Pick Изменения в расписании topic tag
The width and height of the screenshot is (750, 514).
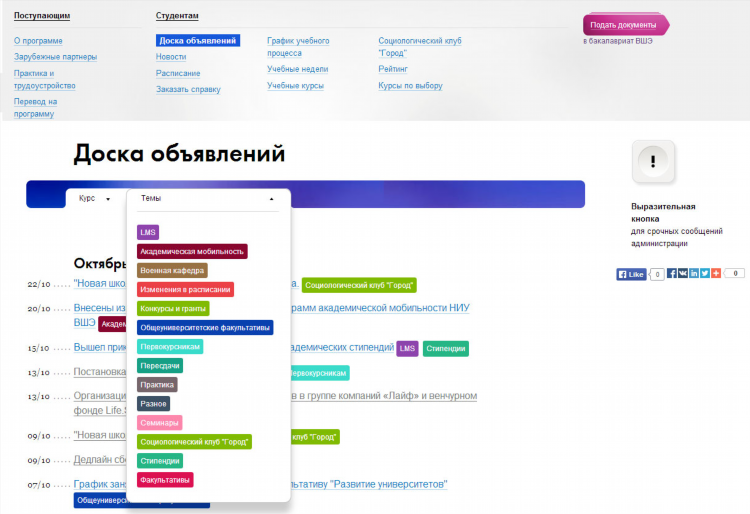(185, 289)
